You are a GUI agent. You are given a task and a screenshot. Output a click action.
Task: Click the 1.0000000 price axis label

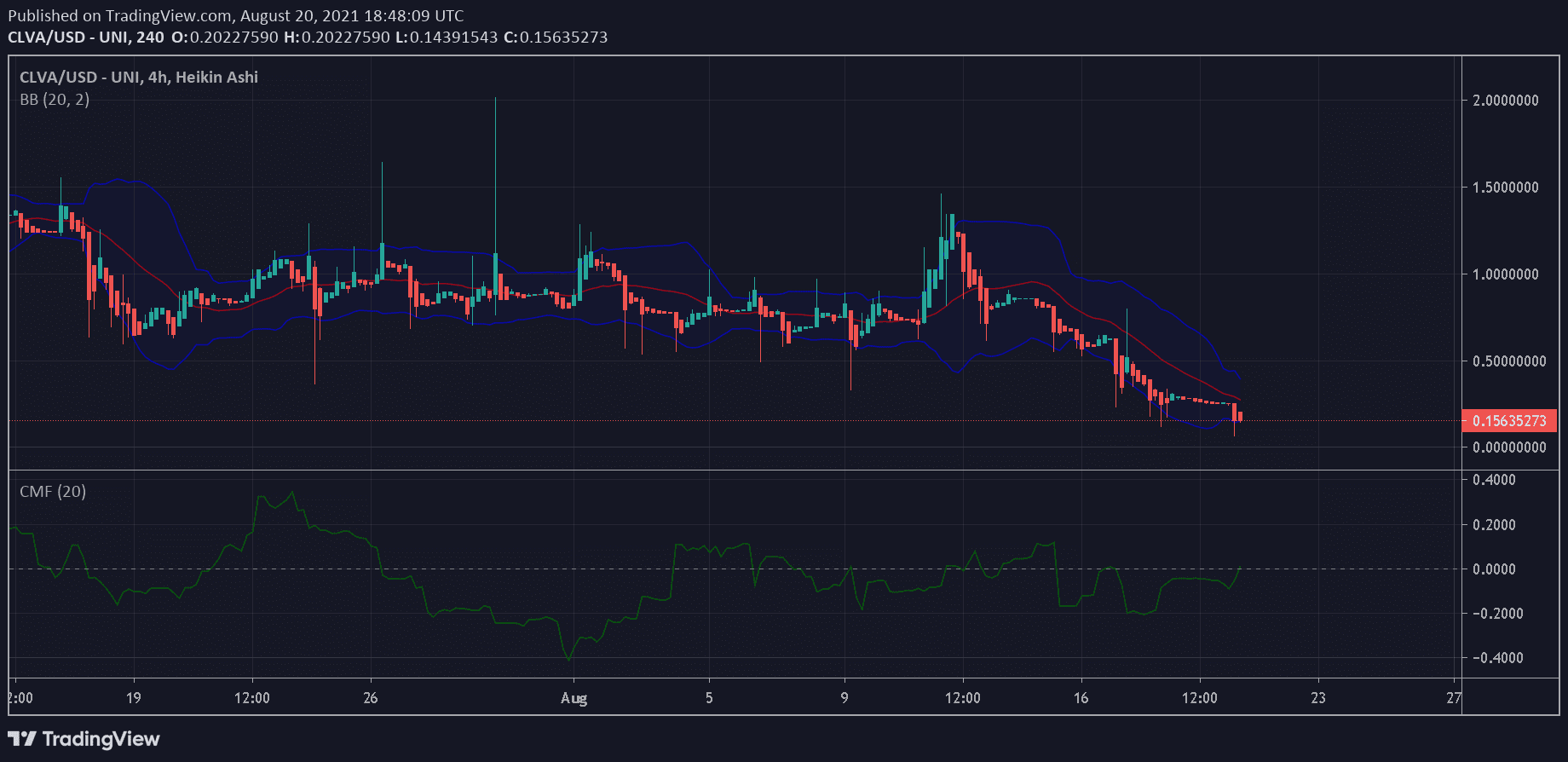point(1506,274)
